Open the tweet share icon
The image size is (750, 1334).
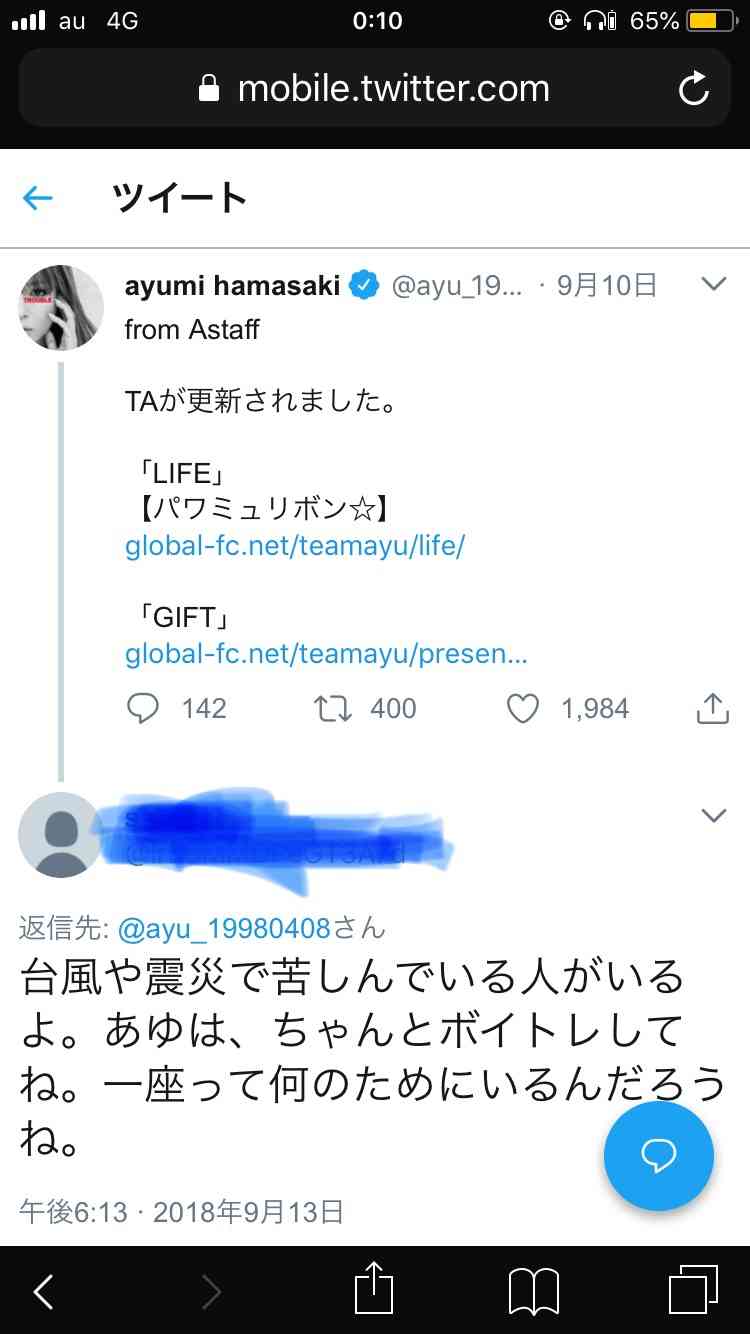(711, 708)
